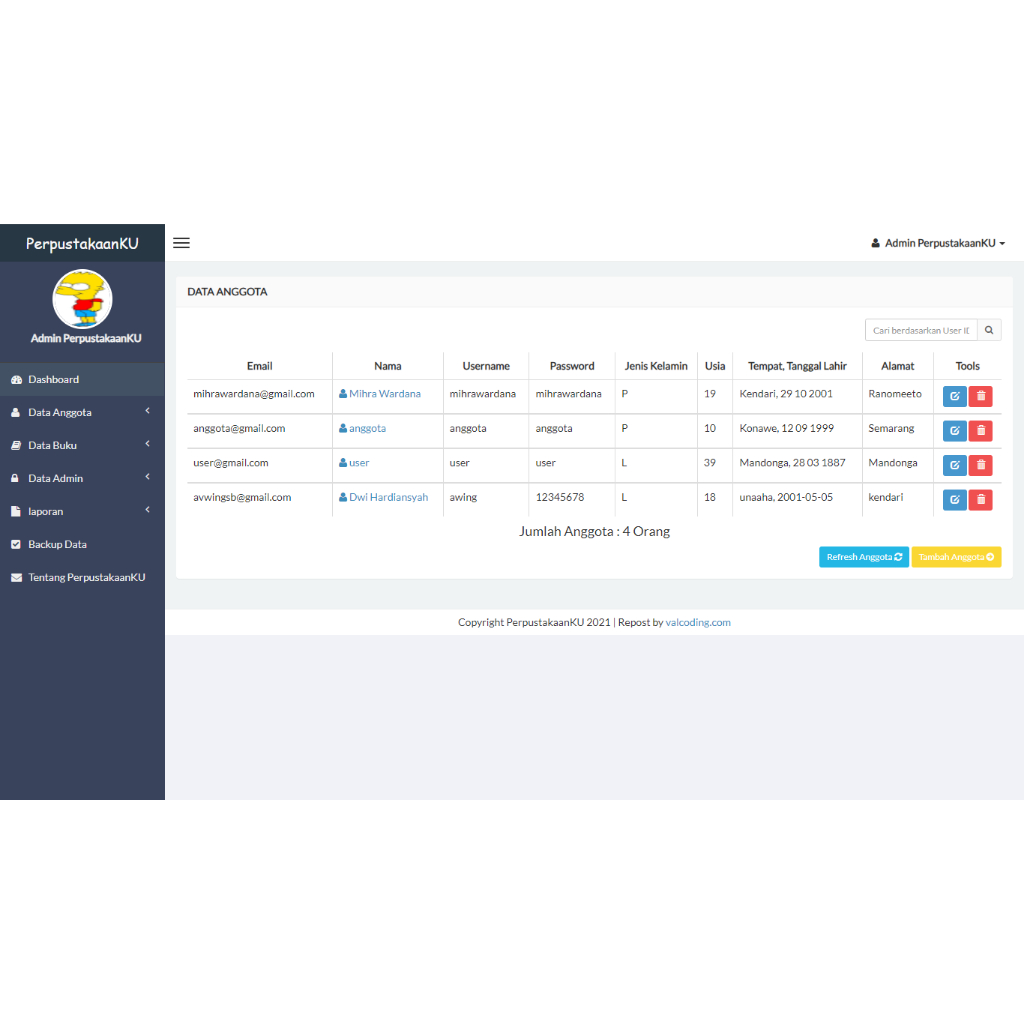Open Dashboard in the sidebar
This screenshot has width=1024, height=1024.
coord(82,379)
